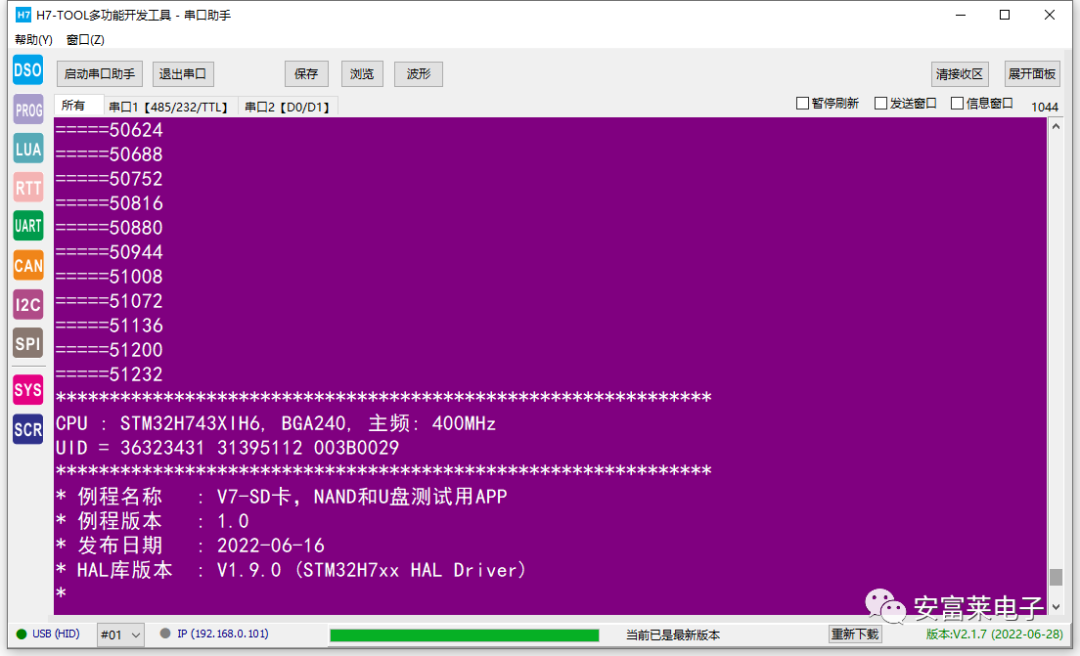The image size is (1080, 656).
Task: Click the 重新下载 button
Action: pyautogui.click(x=855, y=634)
